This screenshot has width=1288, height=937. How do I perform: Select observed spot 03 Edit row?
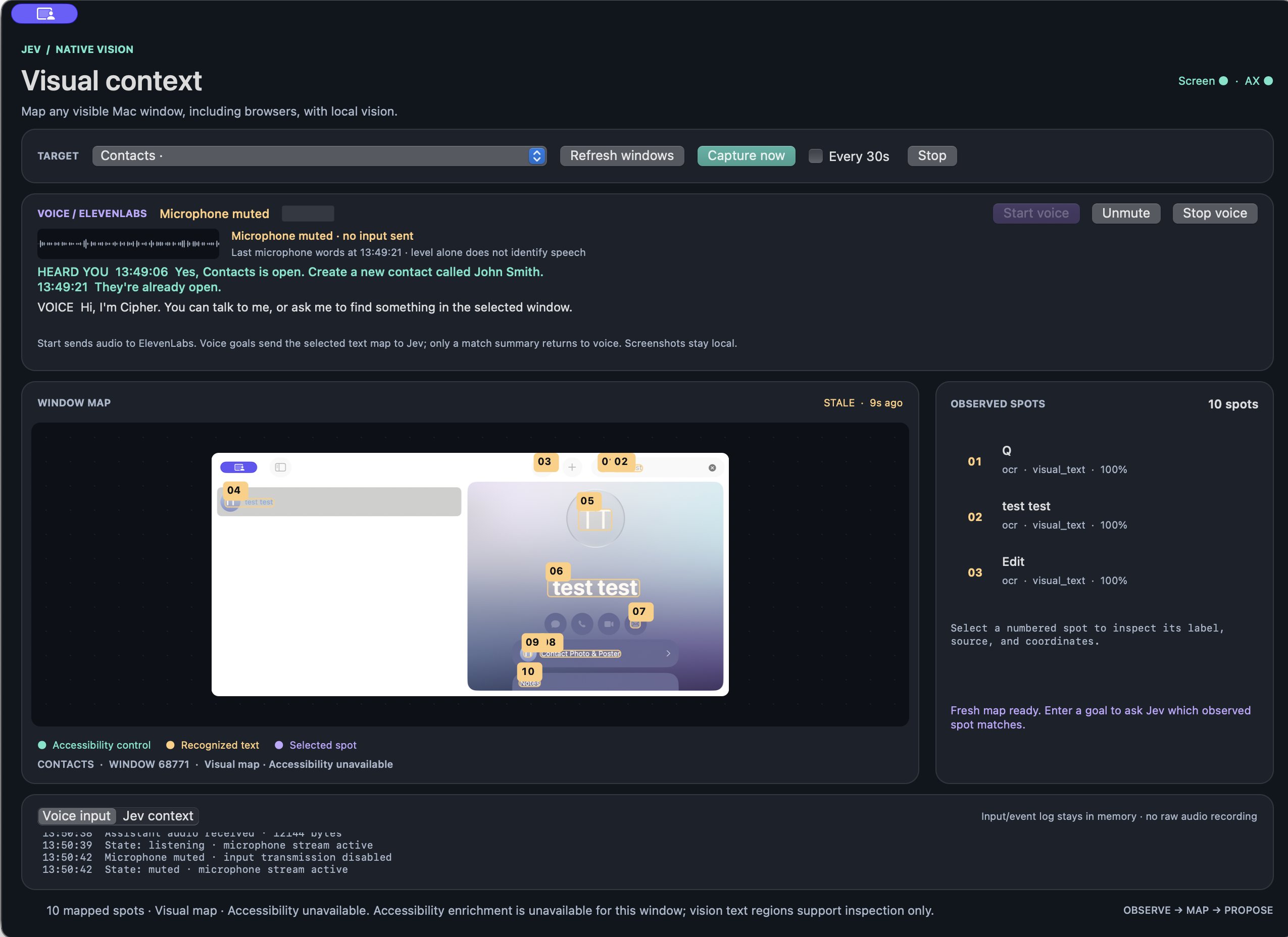coord(1104,571)
